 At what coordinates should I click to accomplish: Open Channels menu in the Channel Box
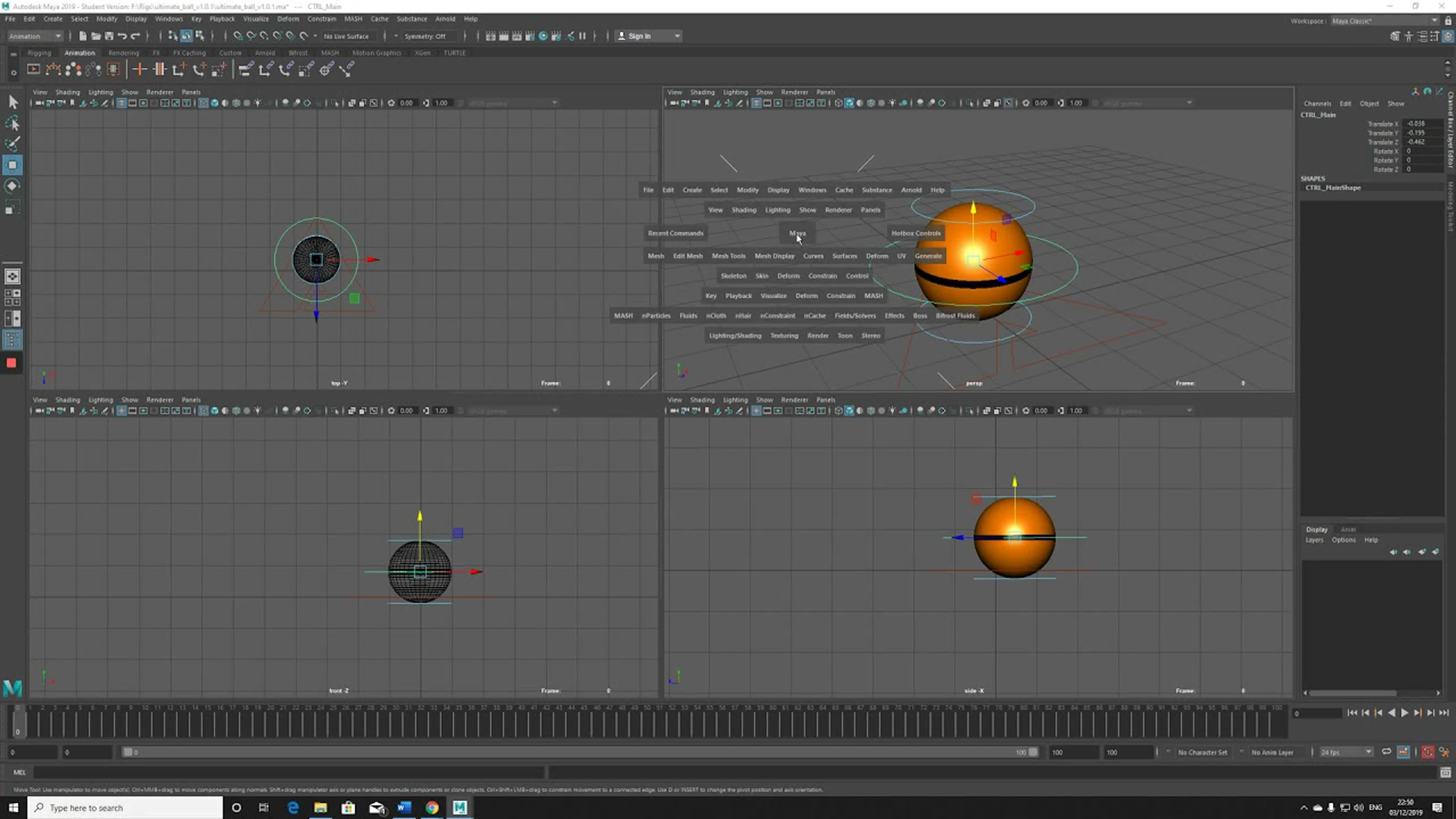coord(1317,103)
